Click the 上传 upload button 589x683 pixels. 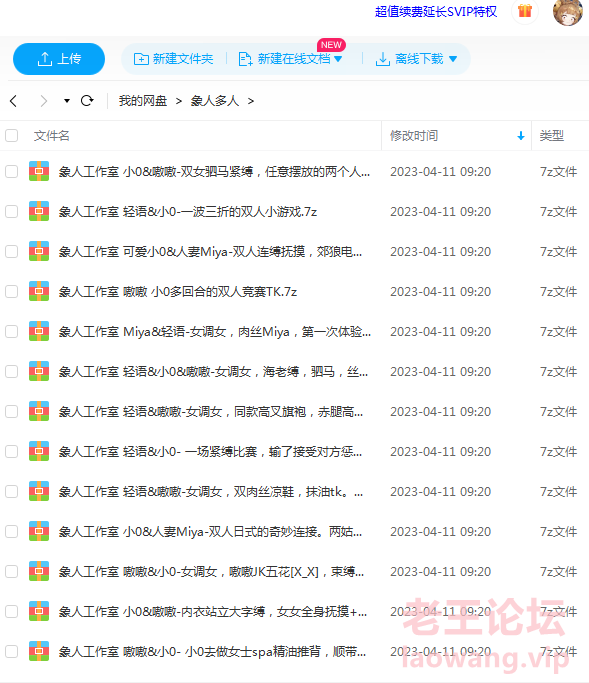(59, 59)
